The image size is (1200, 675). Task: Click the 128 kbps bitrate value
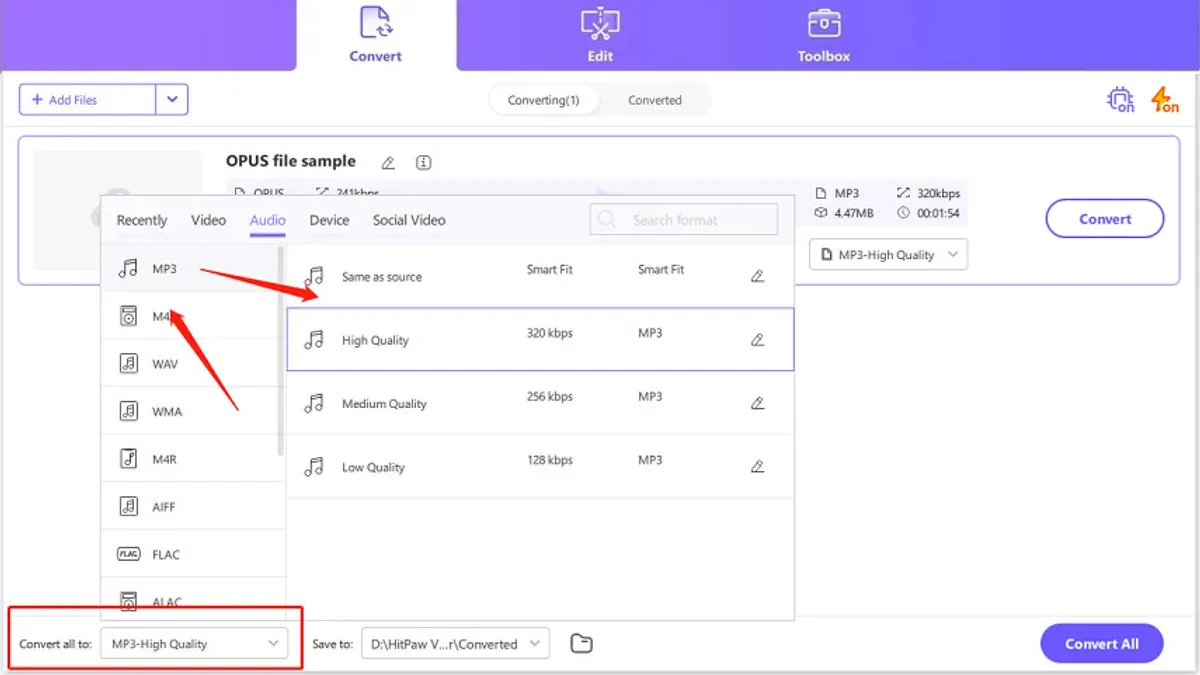click(x=549, y=460)
